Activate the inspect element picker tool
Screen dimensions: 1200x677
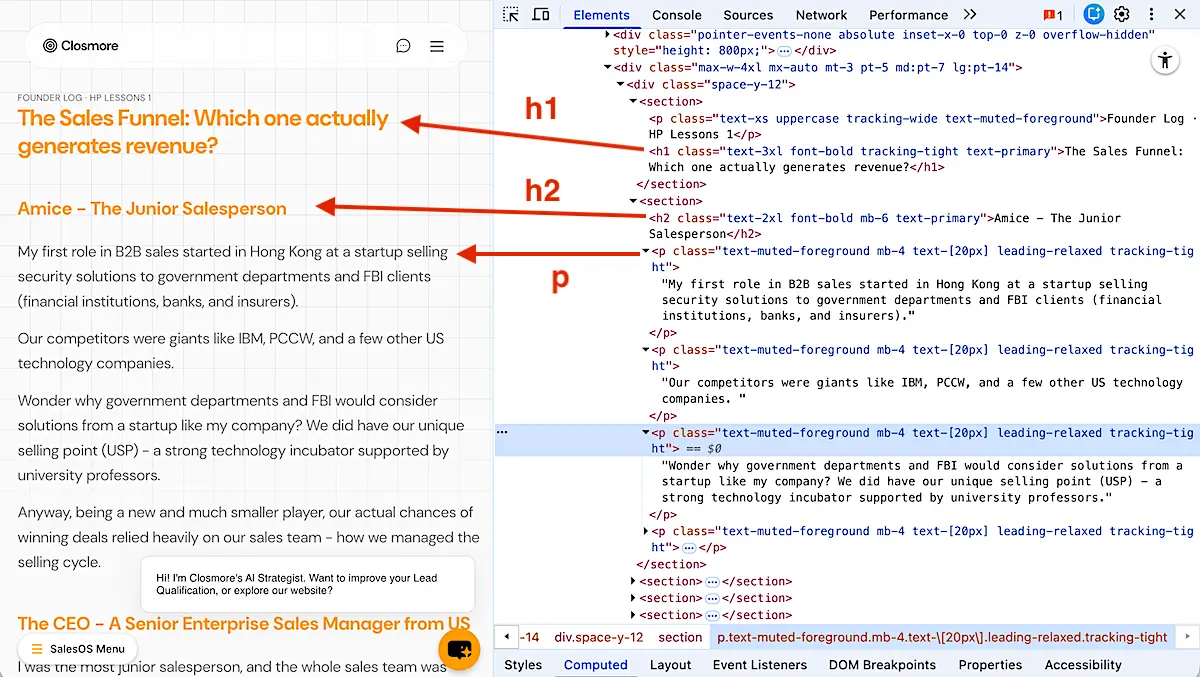click(511, 15)
